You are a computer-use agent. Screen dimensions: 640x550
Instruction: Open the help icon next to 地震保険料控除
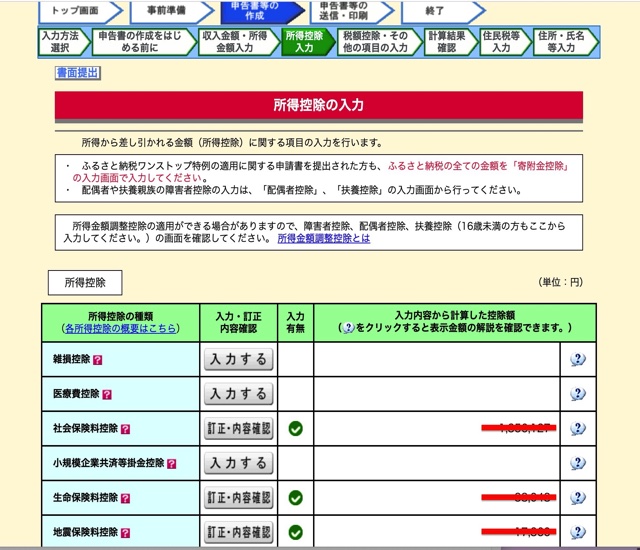pos(124,533)
